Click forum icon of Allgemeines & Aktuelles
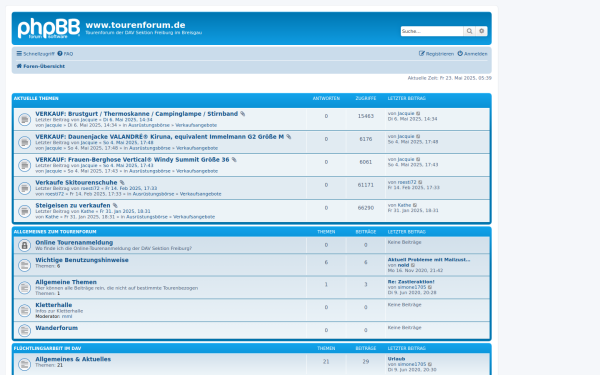Viewport: 600px width, 375px height. 24,364
